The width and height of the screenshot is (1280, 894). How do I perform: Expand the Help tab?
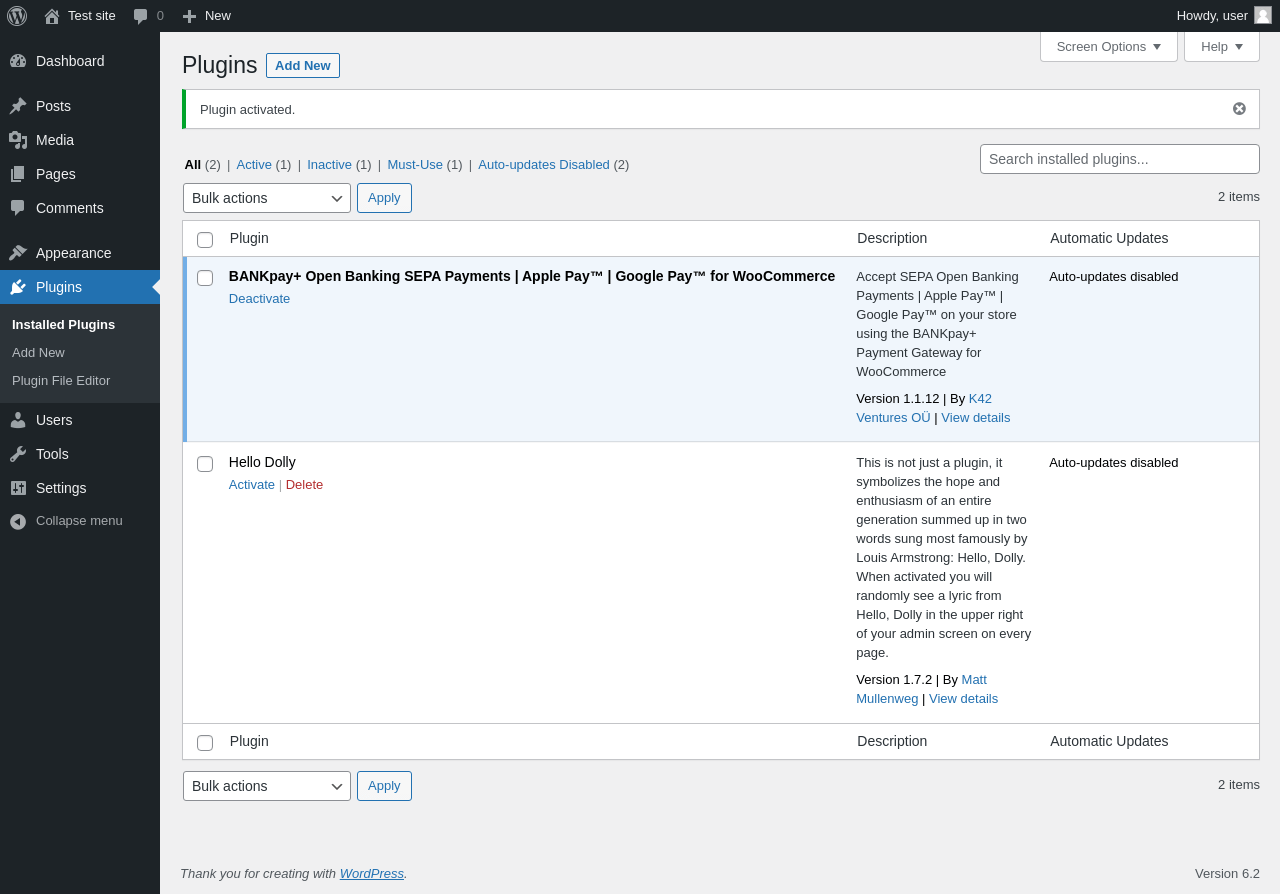point(1221,47)
